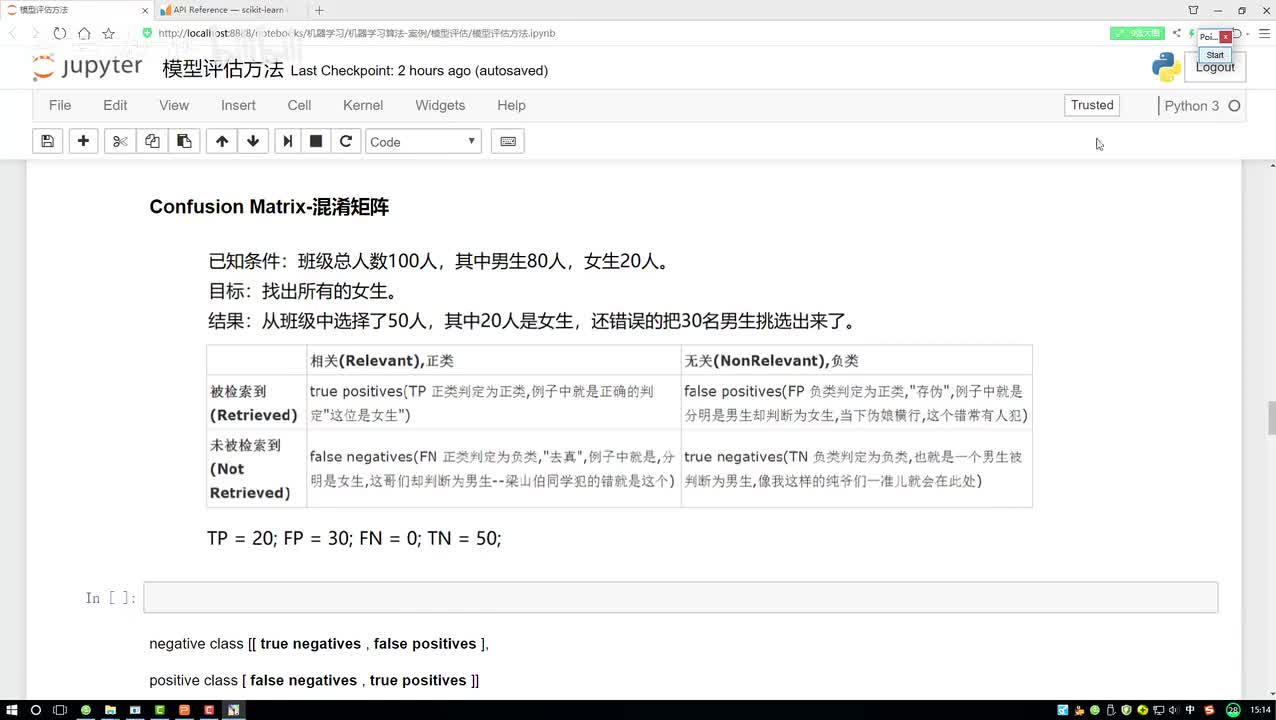This screenshot has width=1276, height=720.
Task: Click the Confusion Matrix-混淆矩阵 heading
Action: point(269,207)
